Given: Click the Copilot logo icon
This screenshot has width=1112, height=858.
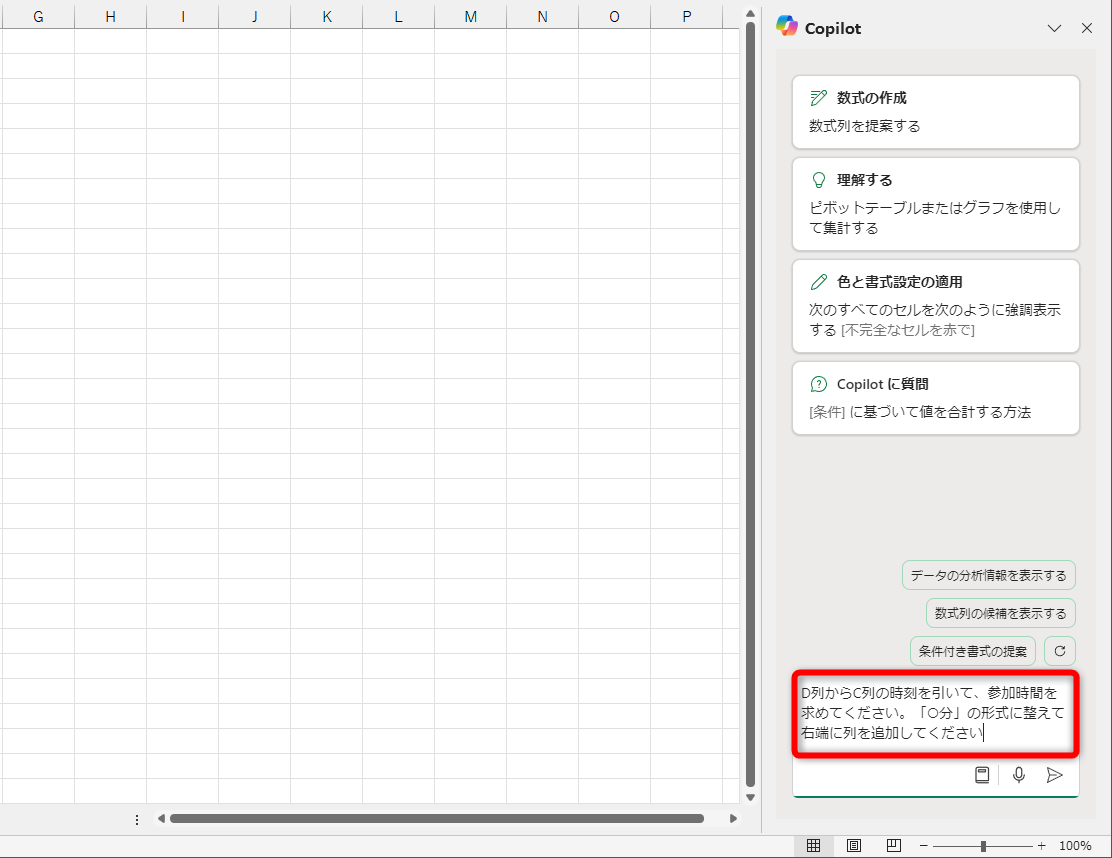Looking at the screenshot, I should coord(786,26).
